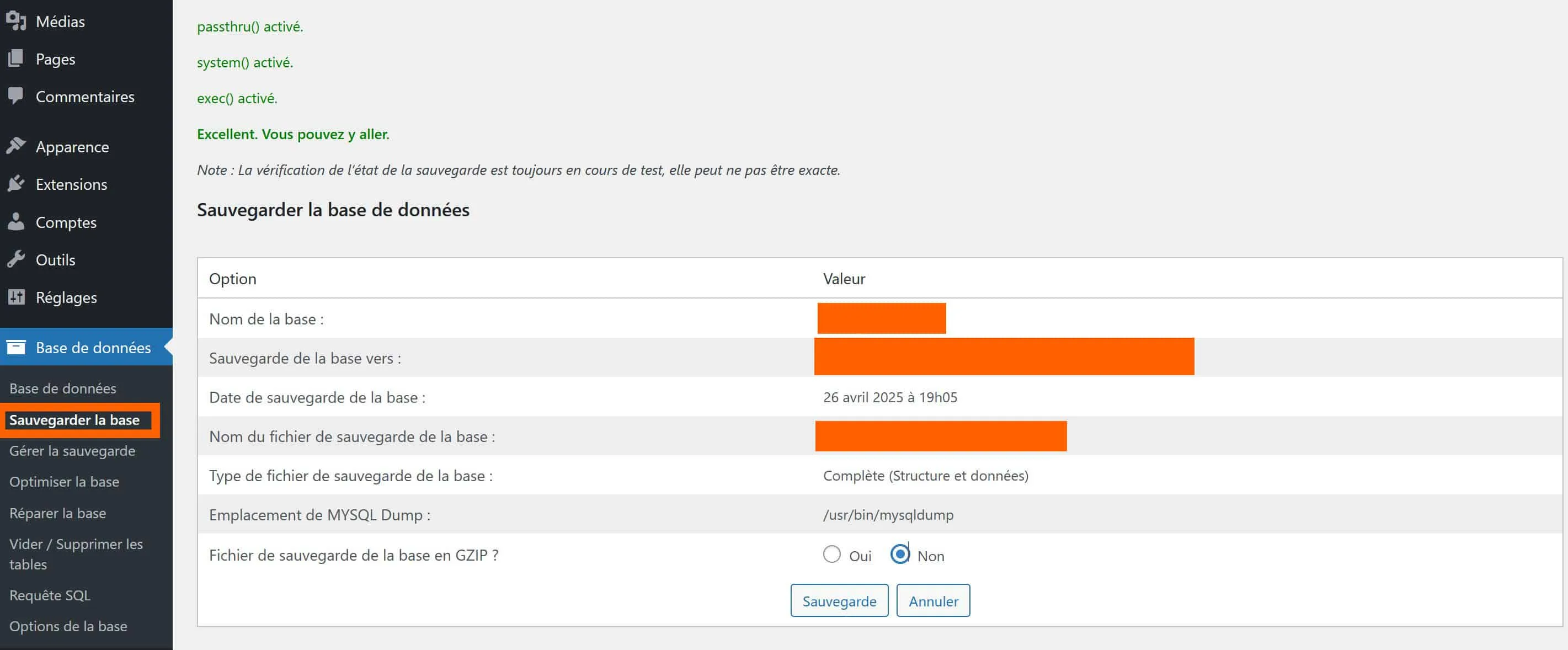Image resolution: width=1568 pixels, height=650 pixels.
Task: Click the Outils wrench icon
Action: [x=16, y=259]
